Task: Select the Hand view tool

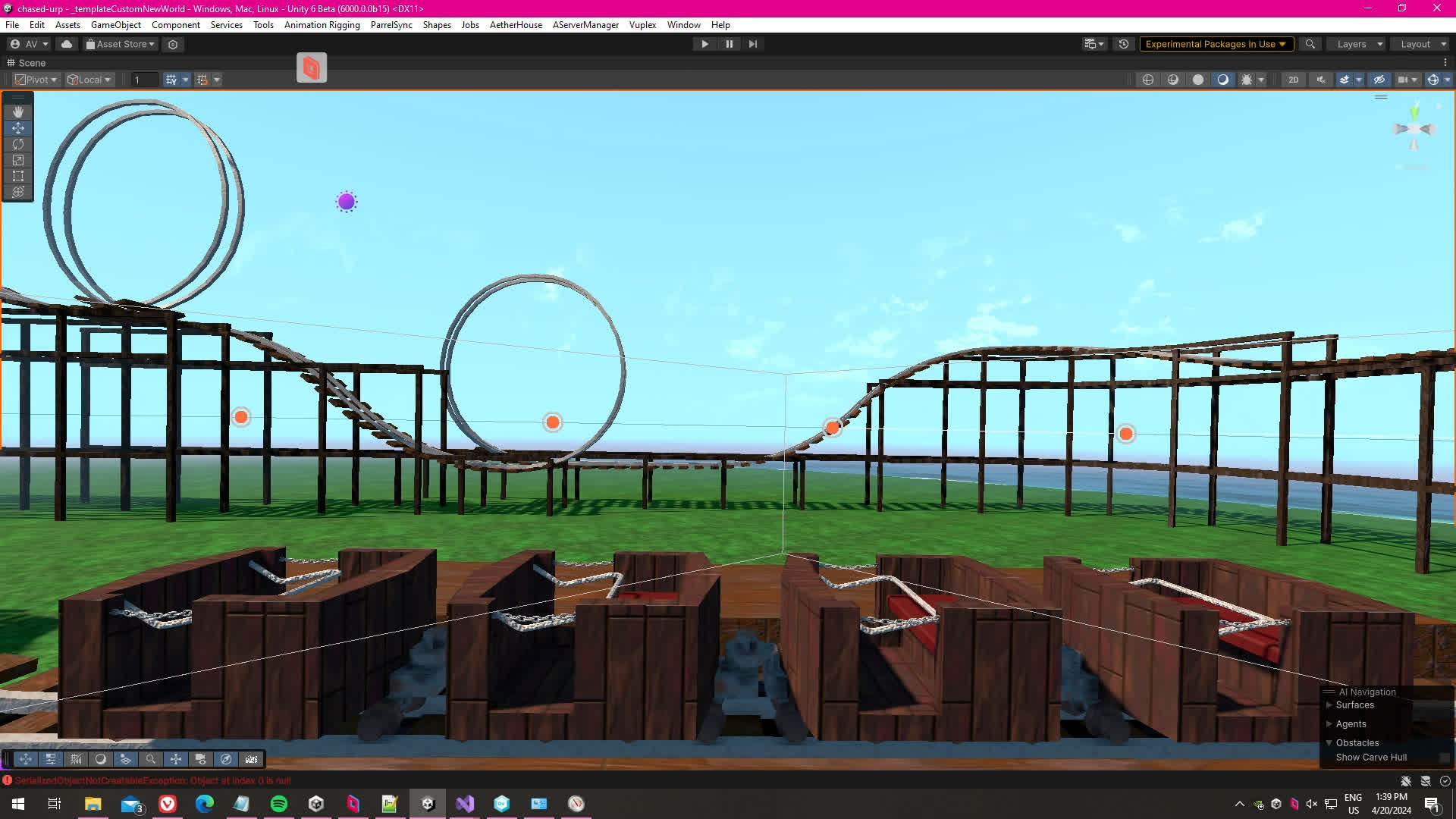Action: [18, 111]
